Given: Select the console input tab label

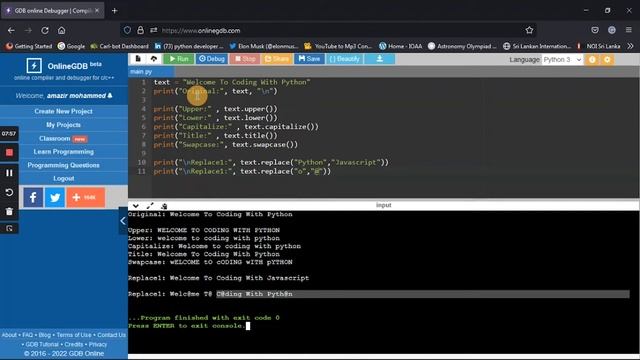Looking at the screenshot, I should coord(384,205).
